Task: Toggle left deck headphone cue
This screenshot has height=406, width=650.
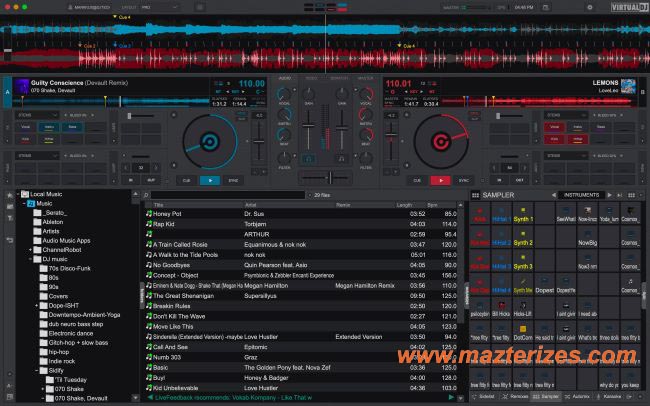Action: [308, 158]
